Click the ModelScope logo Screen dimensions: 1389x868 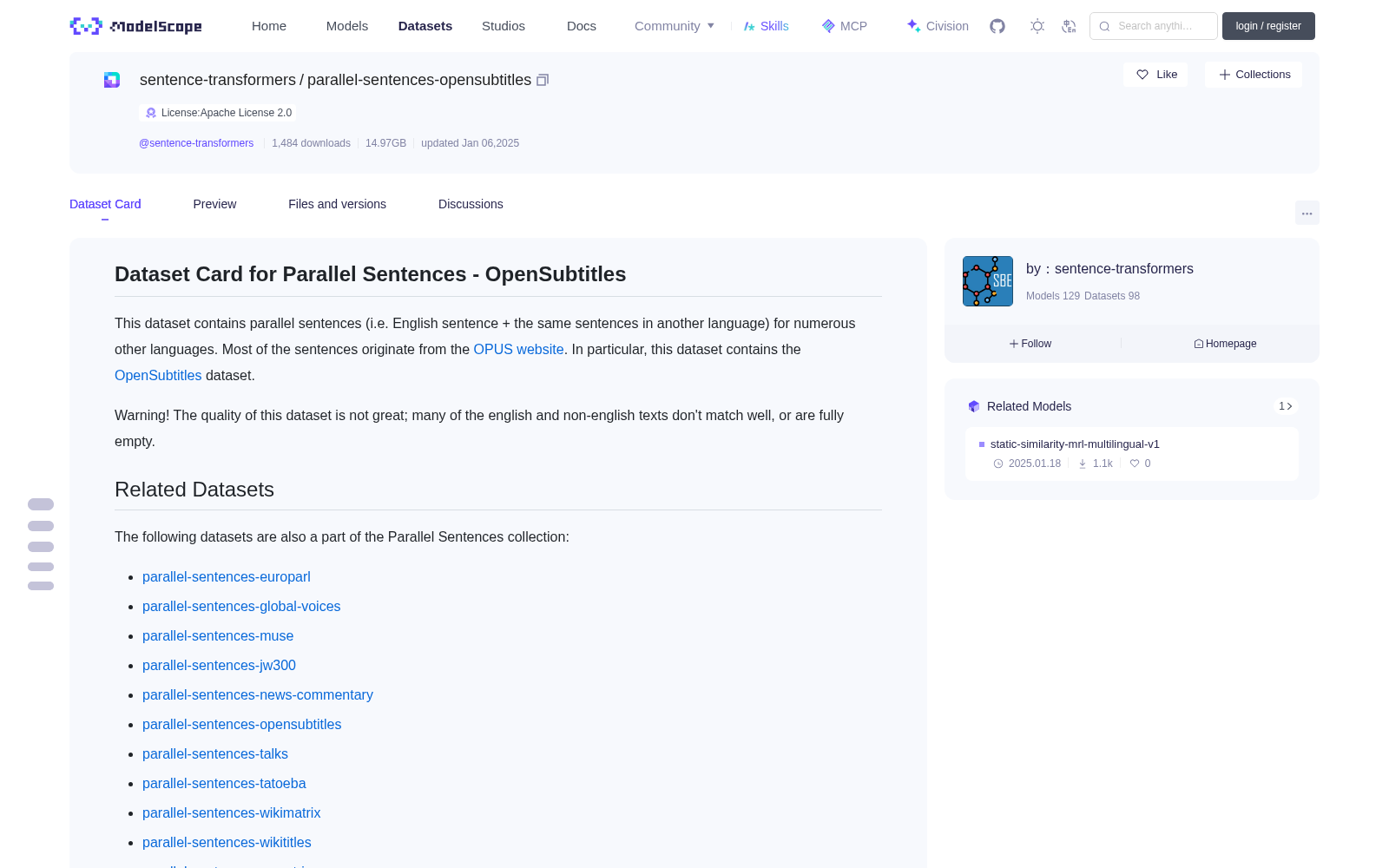(x=136, y=26)
